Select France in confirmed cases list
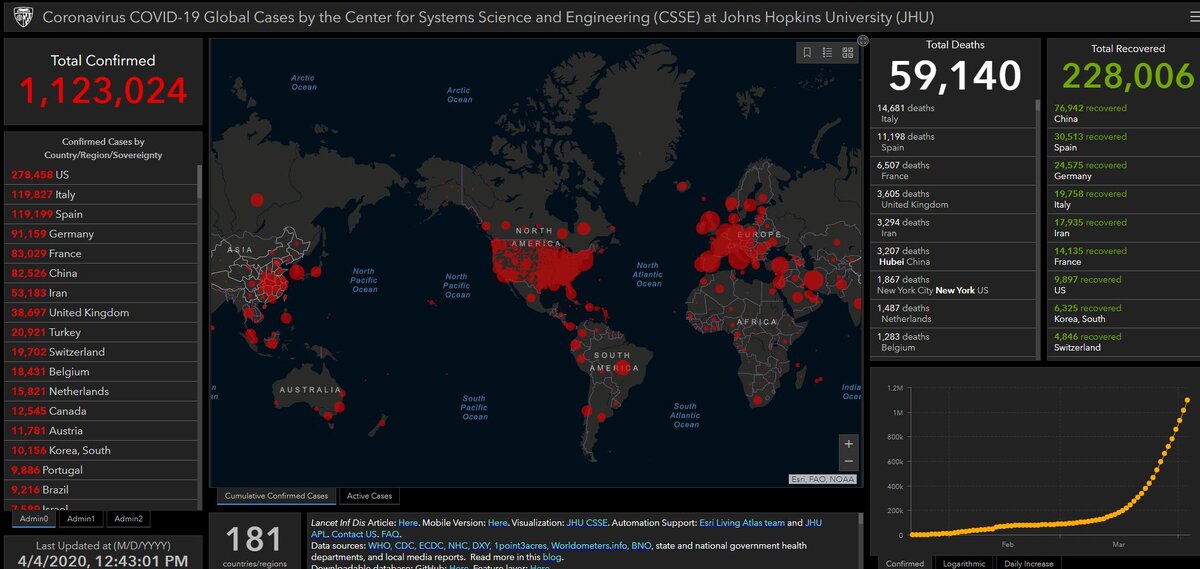The width and height of the screenshot is (1200, 569). click(101, 253)
